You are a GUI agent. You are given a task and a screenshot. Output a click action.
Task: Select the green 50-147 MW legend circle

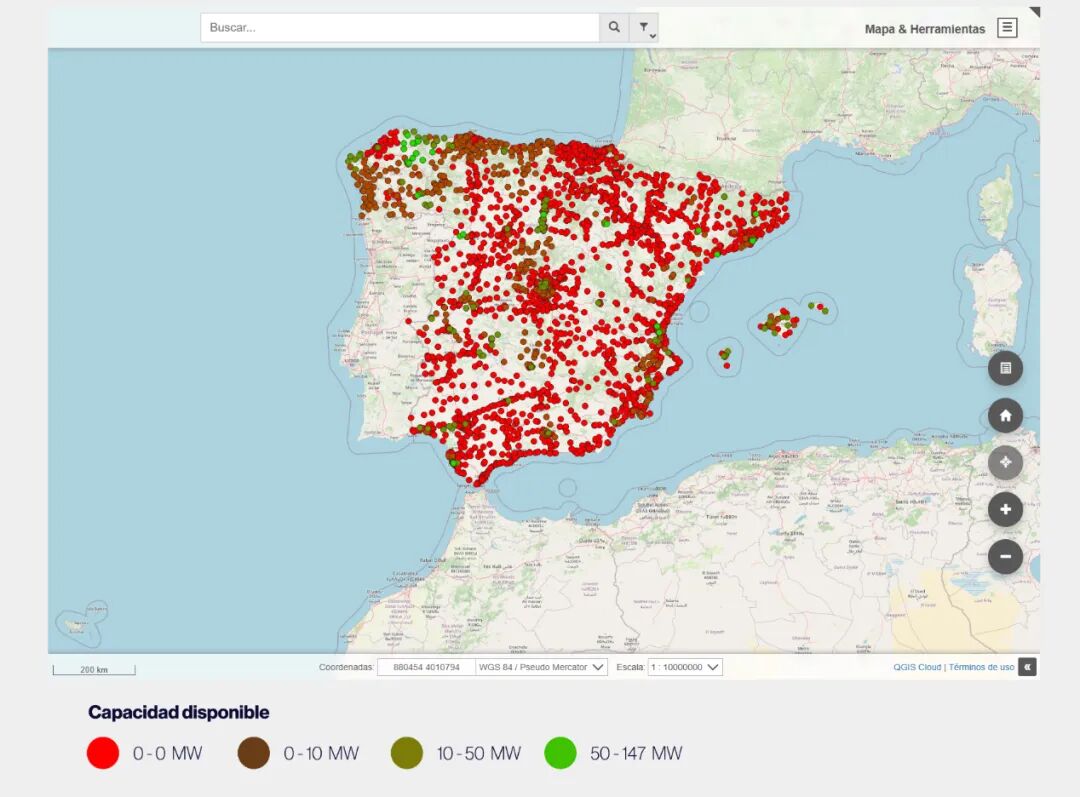click(560, 753)
